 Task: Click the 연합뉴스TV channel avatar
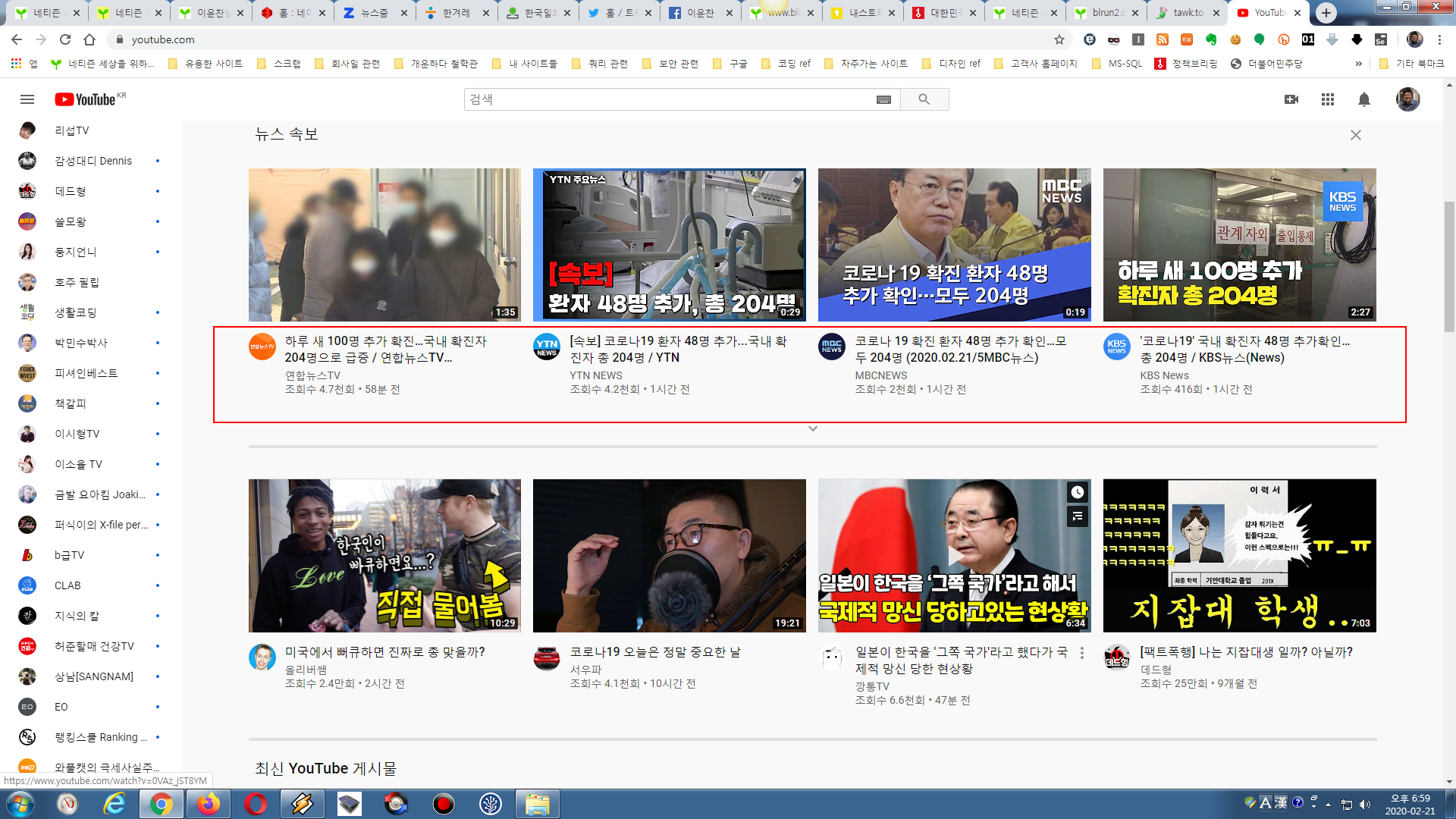pos(262,347)
